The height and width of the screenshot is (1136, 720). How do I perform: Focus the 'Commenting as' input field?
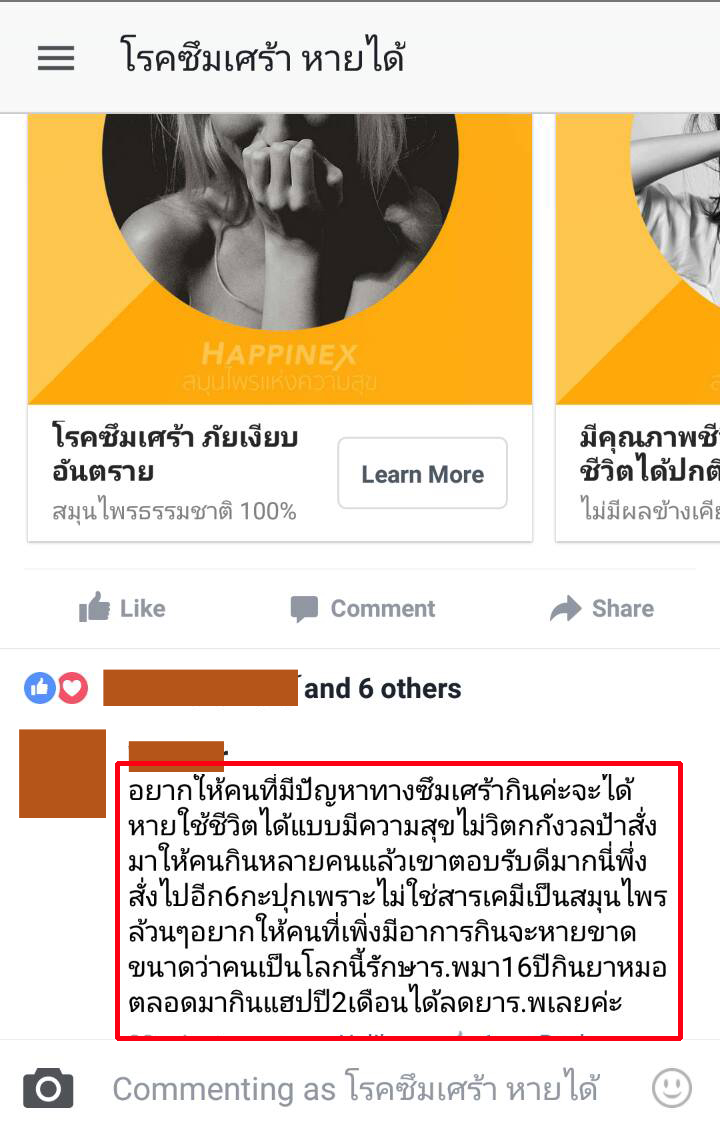[x=356, y=1088]
